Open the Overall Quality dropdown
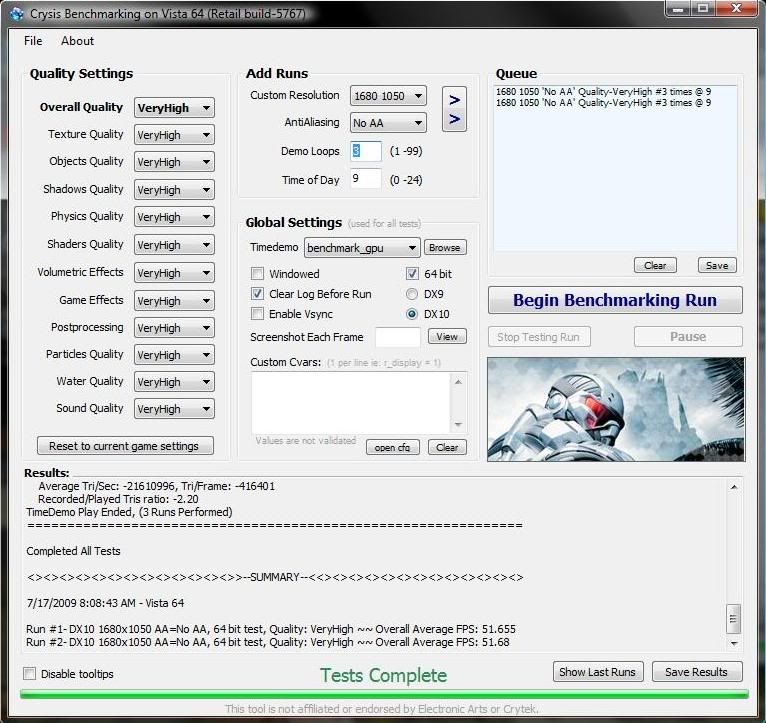Image resolution: width=766 pixels, height=723 pixels. coord(174,108)
